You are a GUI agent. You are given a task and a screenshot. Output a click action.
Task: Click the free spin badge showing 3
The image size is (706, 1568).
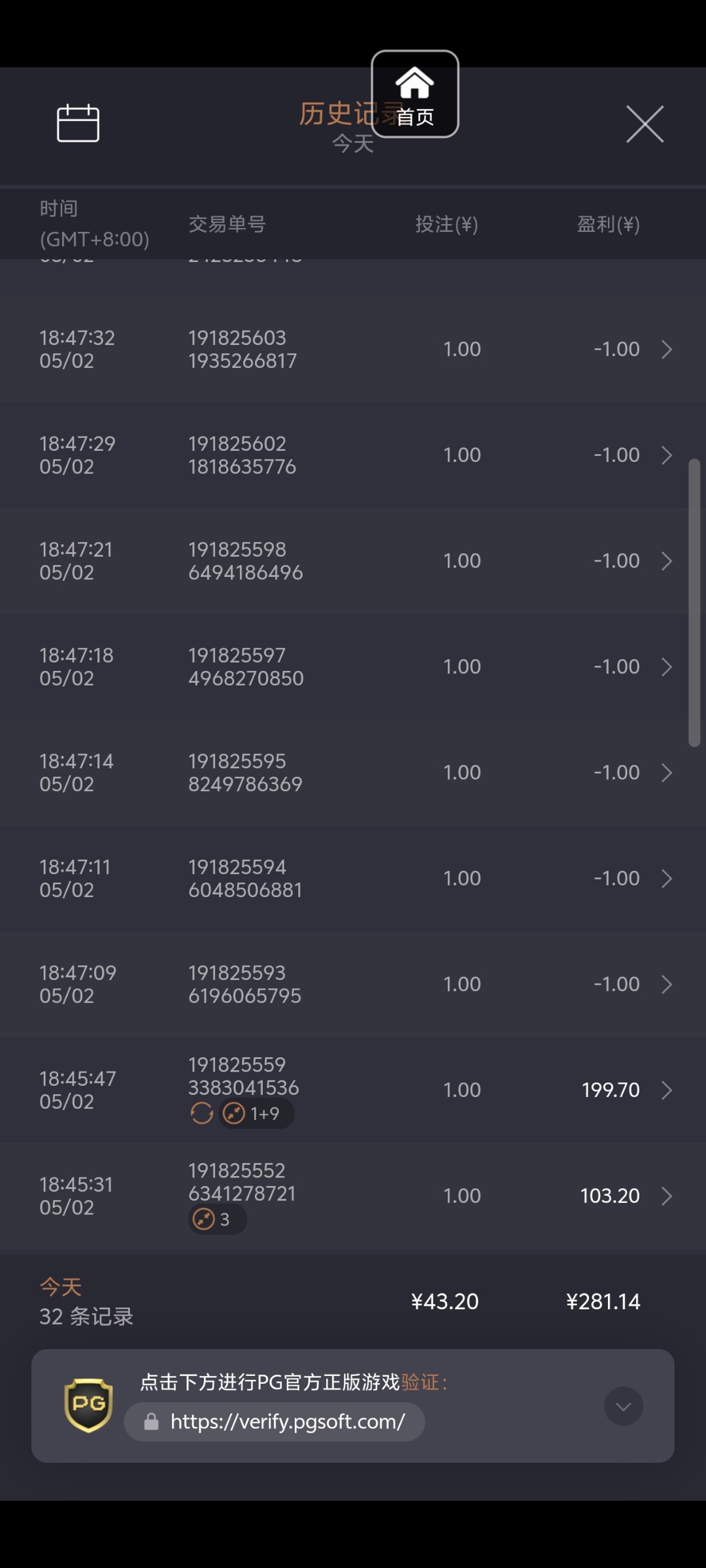point(217,1219)
